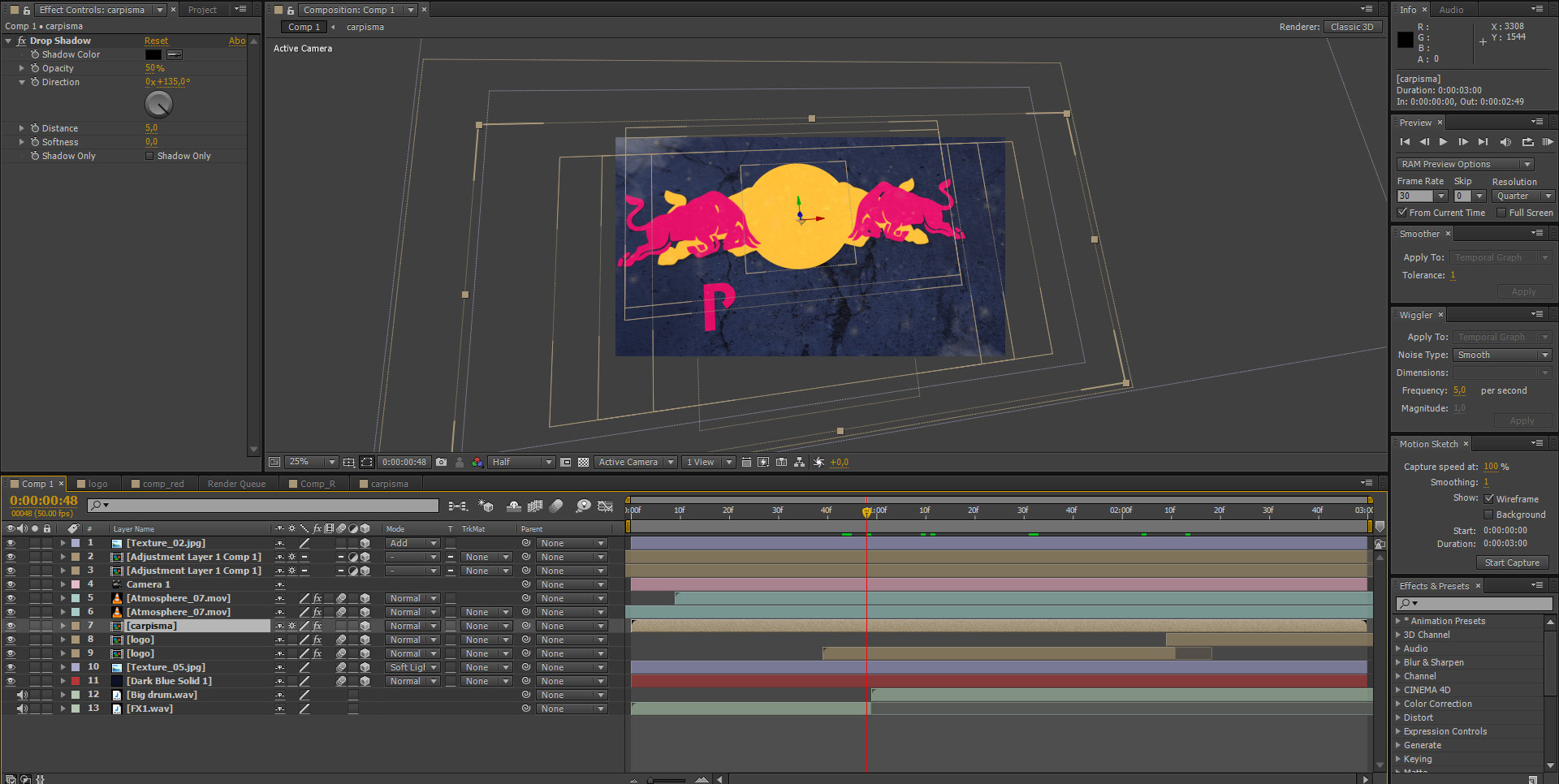
Task: Open the Quarter resolution dropdown in Preview
Action: click(x=1523, y=196)
